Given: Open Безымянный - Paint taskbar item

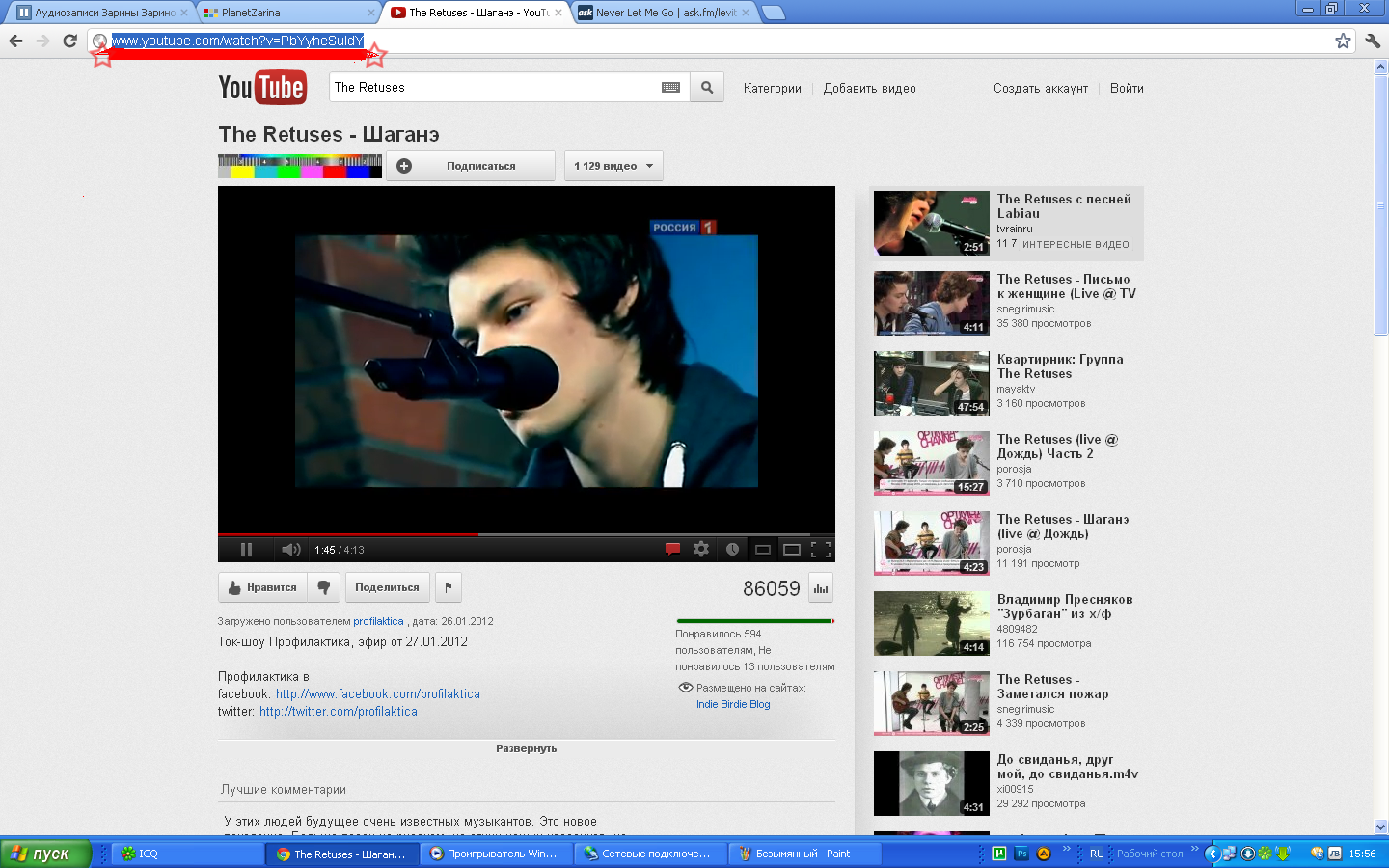Looking at the screenshot, I should coord(804,854).
